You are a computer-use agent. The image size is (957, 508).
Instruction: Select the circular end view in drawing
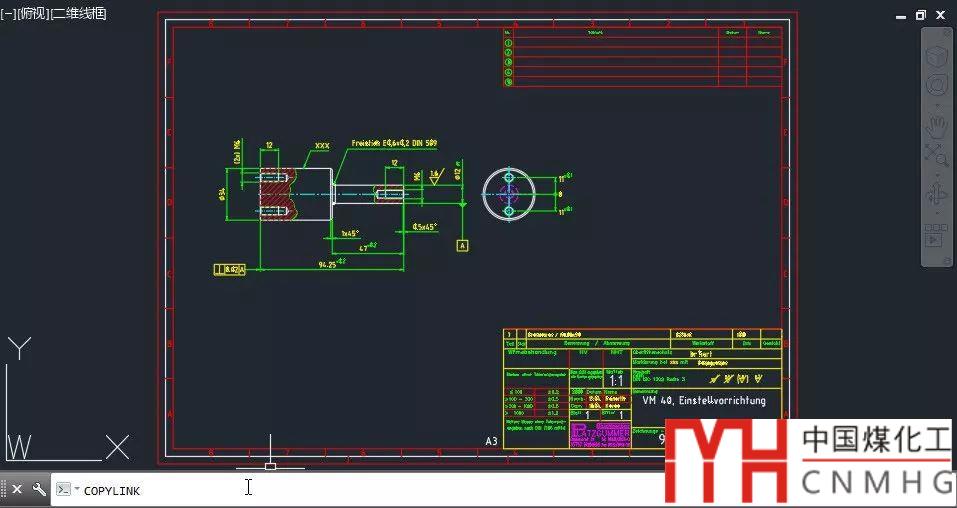pyautogui.click(x=509, y=193)
